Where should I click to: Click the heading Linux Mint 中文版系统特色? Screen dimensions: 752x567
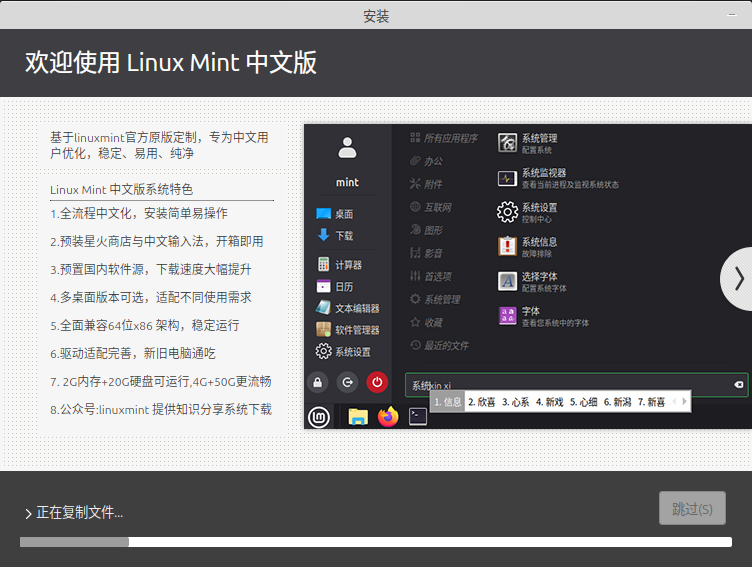coord(121,189)
